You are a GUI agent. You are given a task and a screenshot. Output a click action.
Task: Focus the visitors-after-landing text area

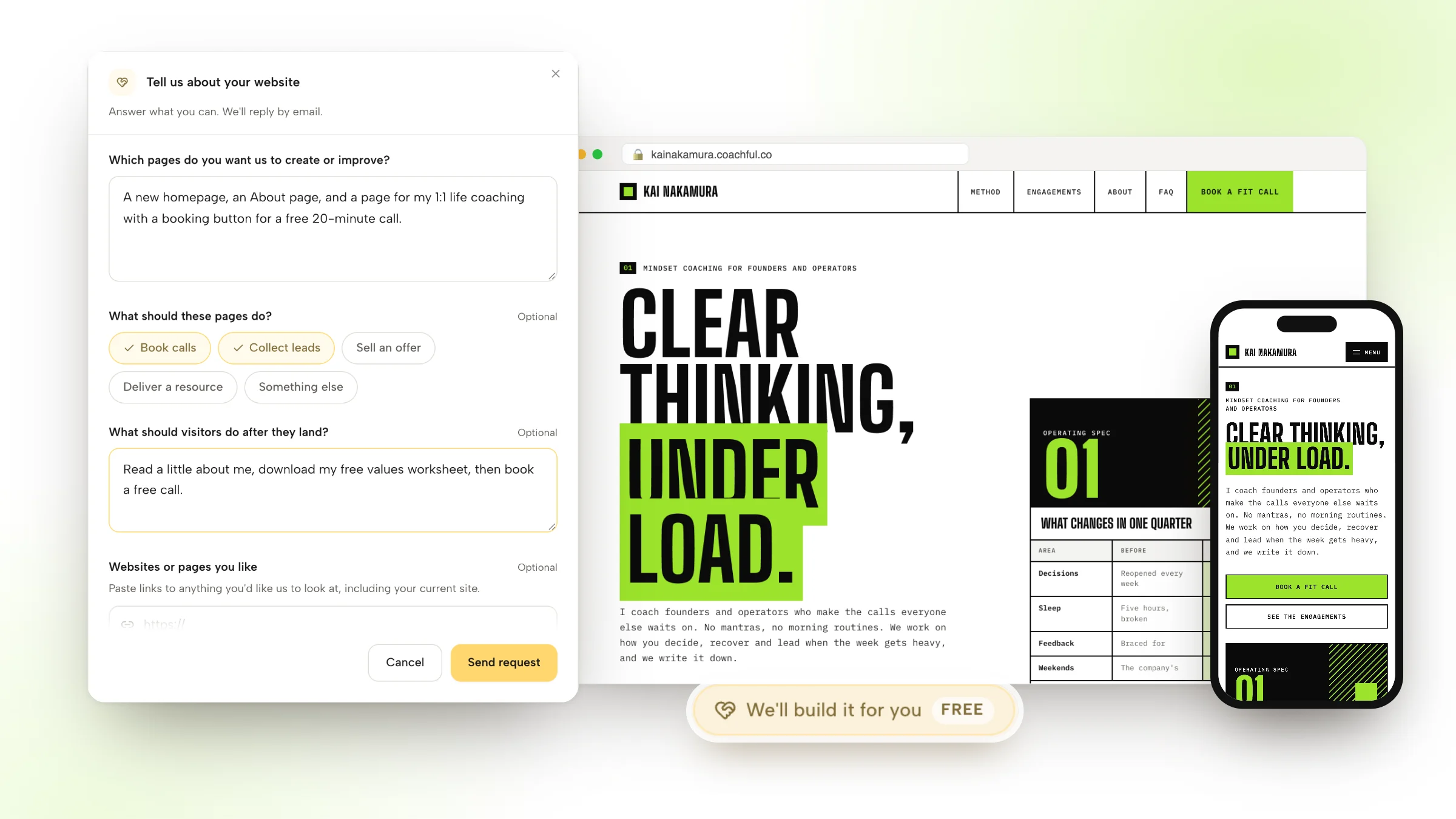point(333,490)
